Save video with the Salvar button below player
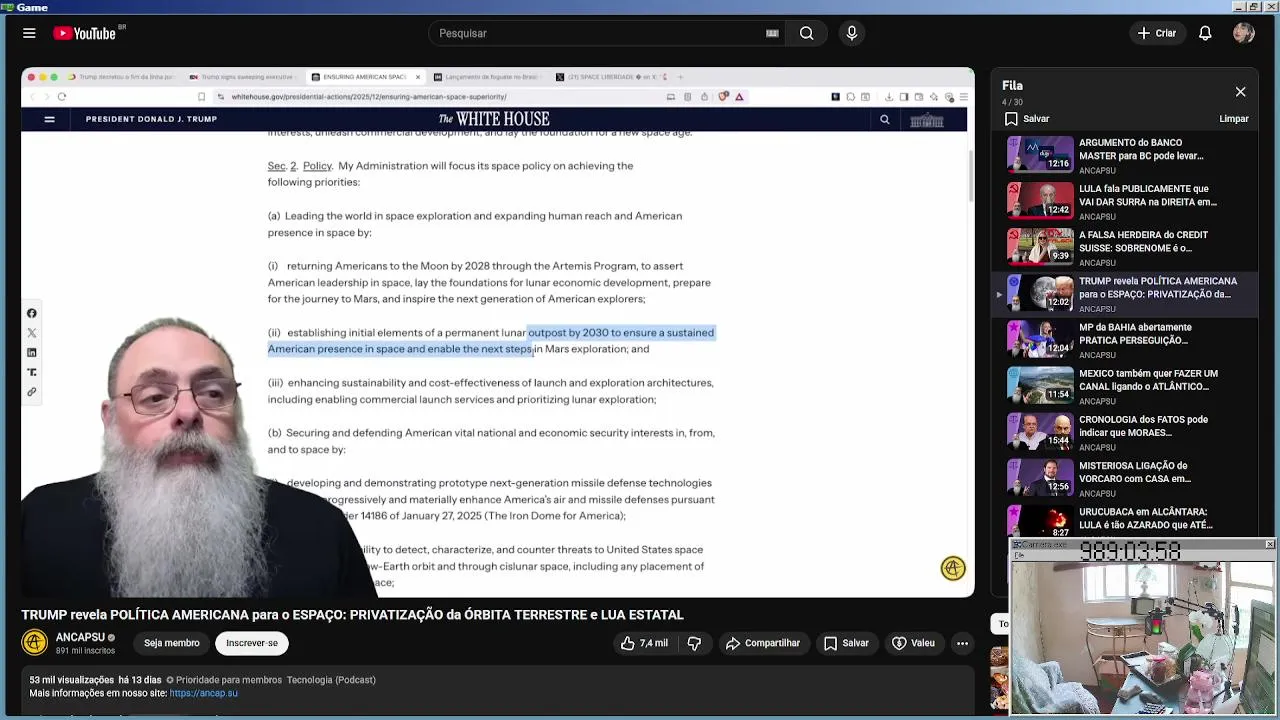 coord(846,643)
